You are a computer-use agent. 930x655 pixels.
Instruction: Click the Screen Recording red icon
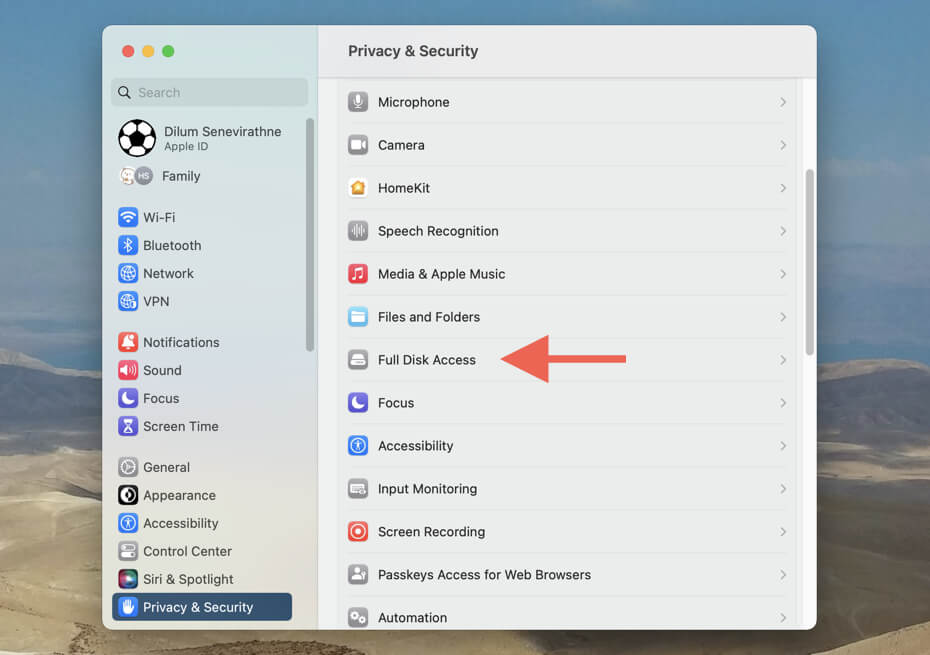pyautogui.click(x=358, y=532)
